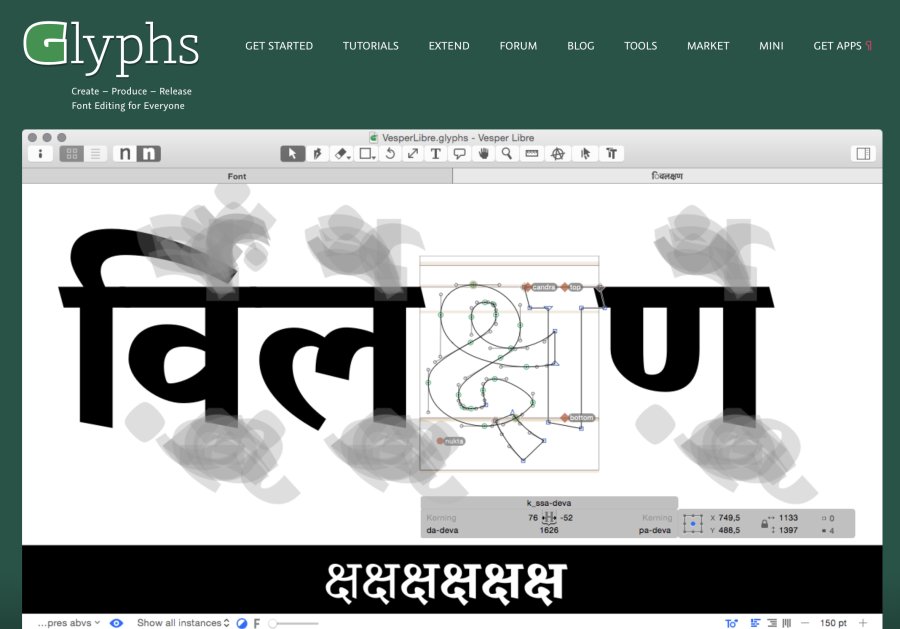900x629 pixels.
Task: Adjust the preview size slider
Action: [290, 622]
